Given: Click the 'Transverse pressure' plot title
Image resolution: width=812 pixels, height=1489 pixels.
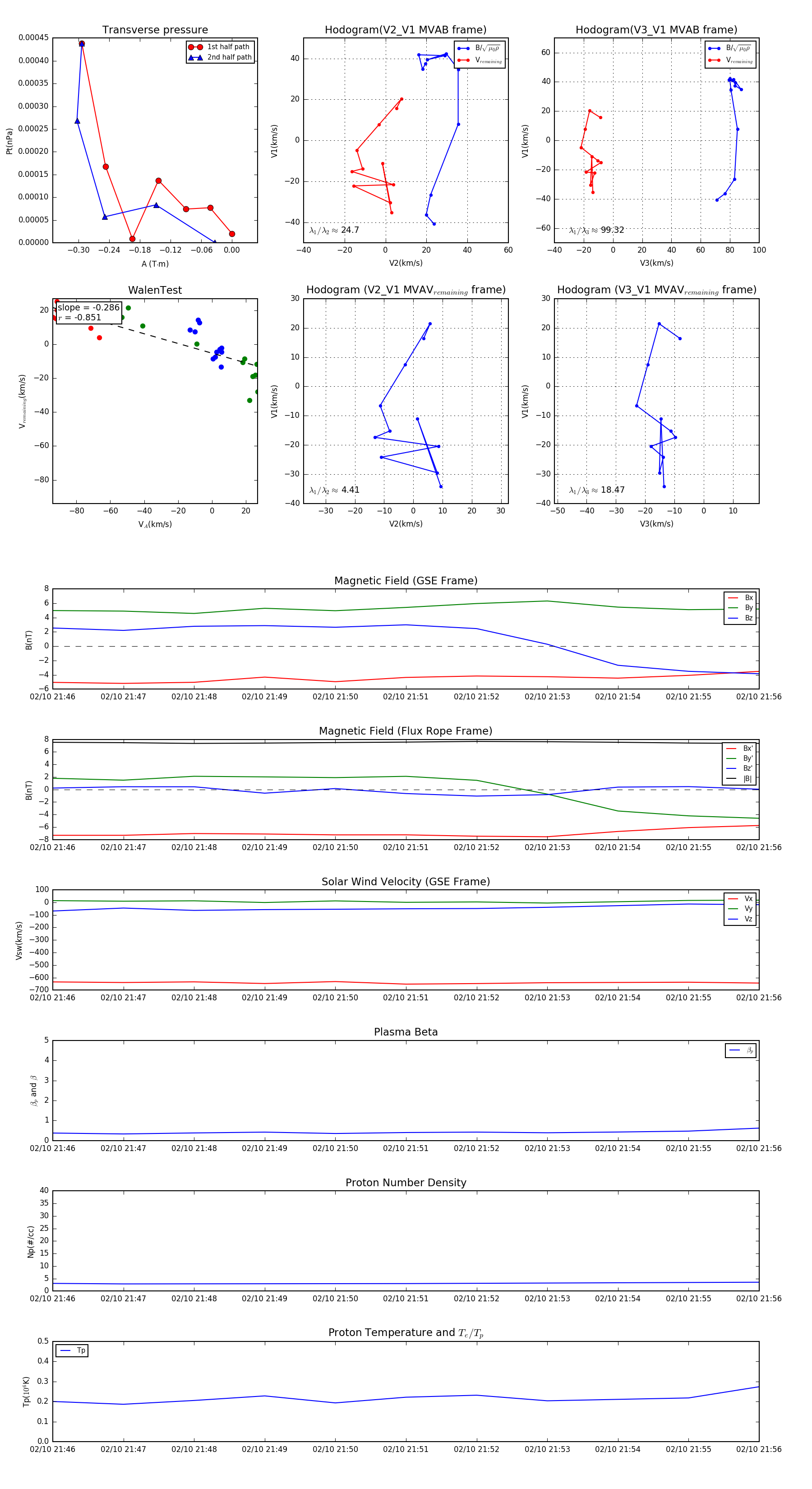Looking at the screenshot, I should point(155,30).
